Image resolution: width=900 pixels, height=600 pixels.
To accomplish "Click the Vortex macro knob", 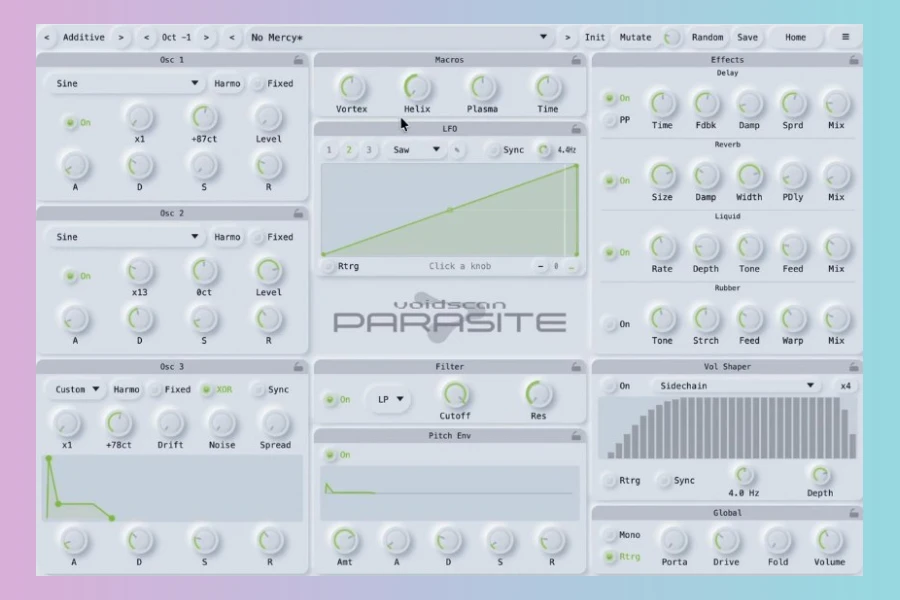I will [351, 87].
